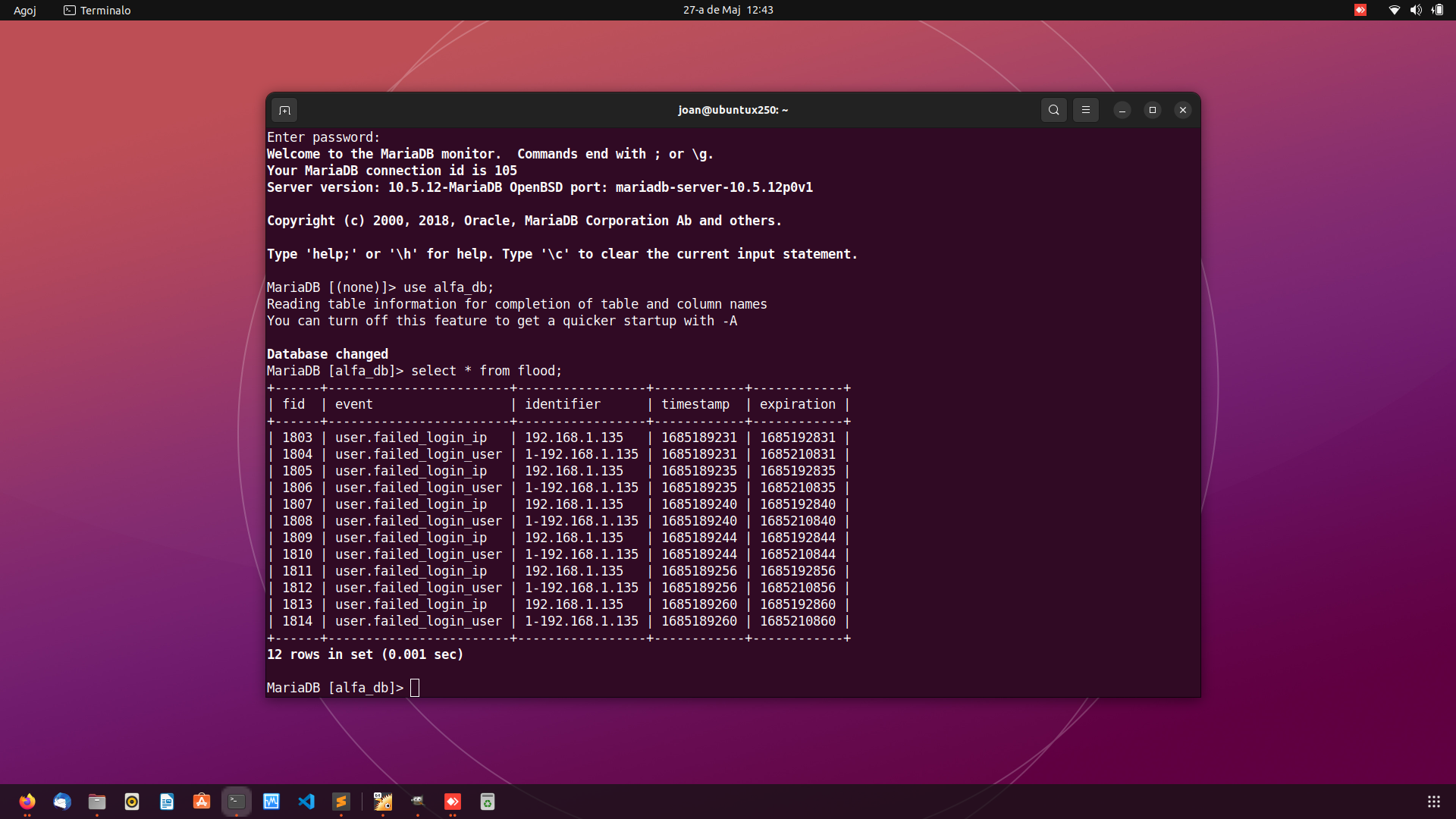Click fid 1810 in the table
The image size is (1456, 819).
[297, 554]
